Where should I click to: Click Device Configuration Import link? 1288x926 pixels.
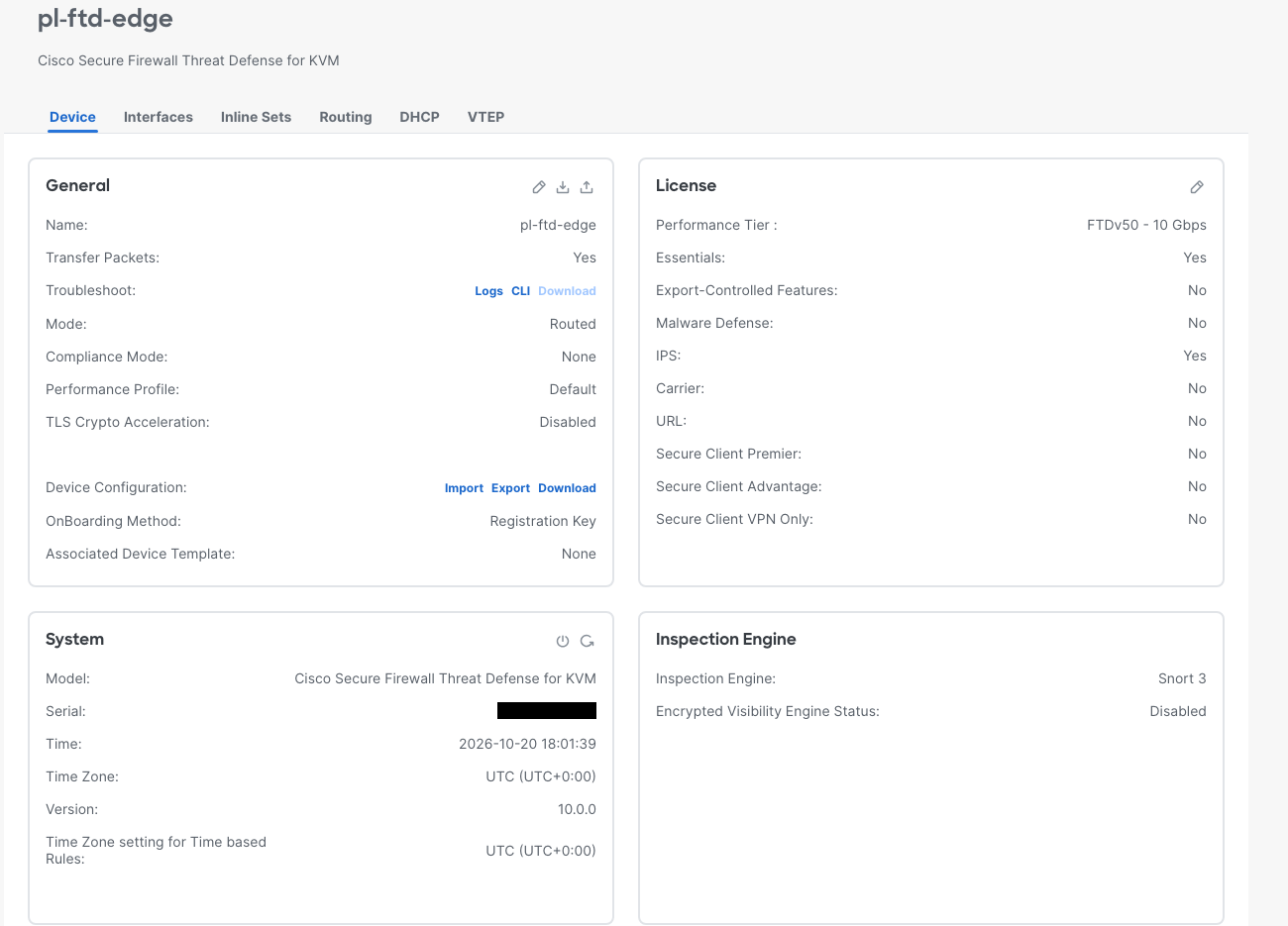464,488
